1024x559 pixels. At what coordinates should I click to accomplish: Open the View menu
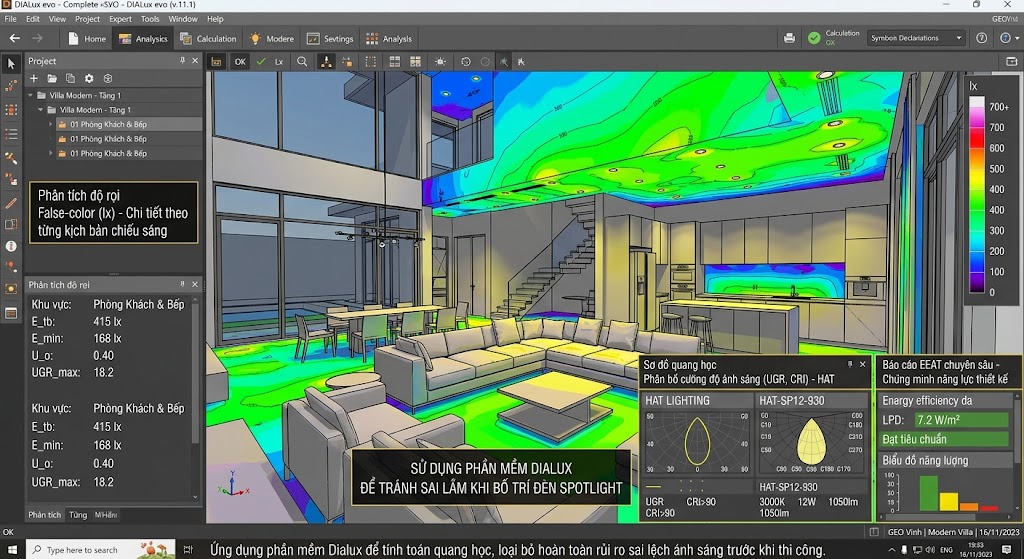[57, 19]
